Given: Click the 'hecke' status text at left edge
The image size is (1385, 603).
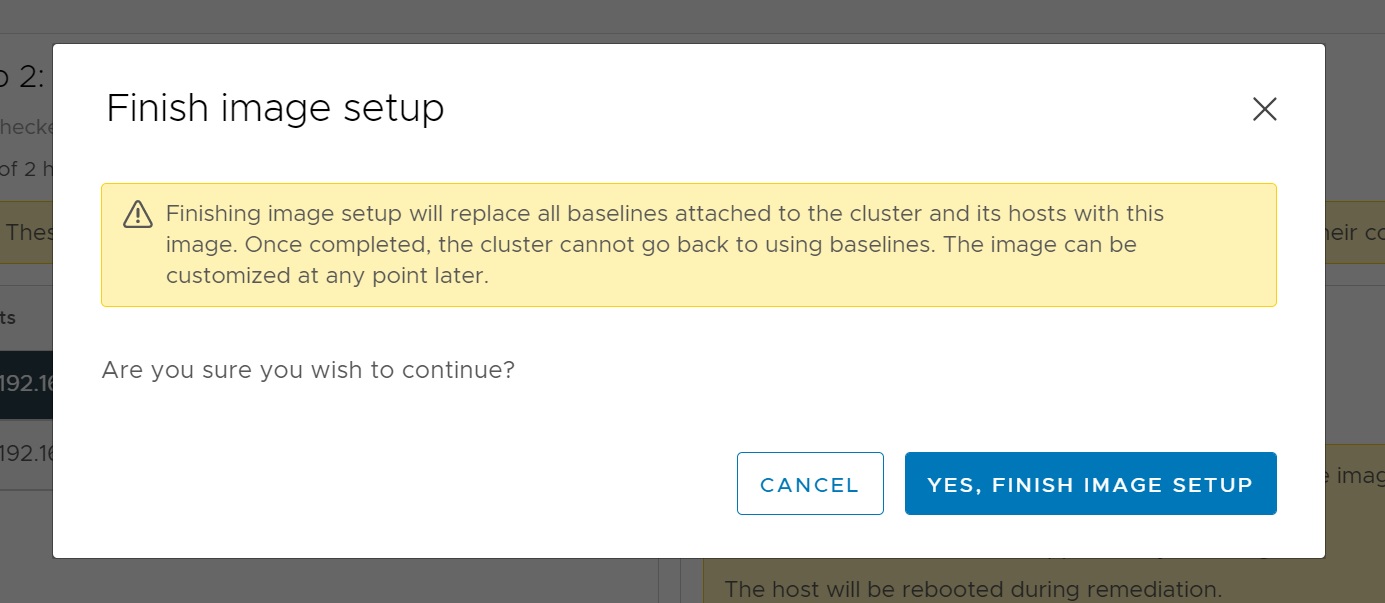Looking at the screenshot, I should pyautogui.click(x=26, y=127).
